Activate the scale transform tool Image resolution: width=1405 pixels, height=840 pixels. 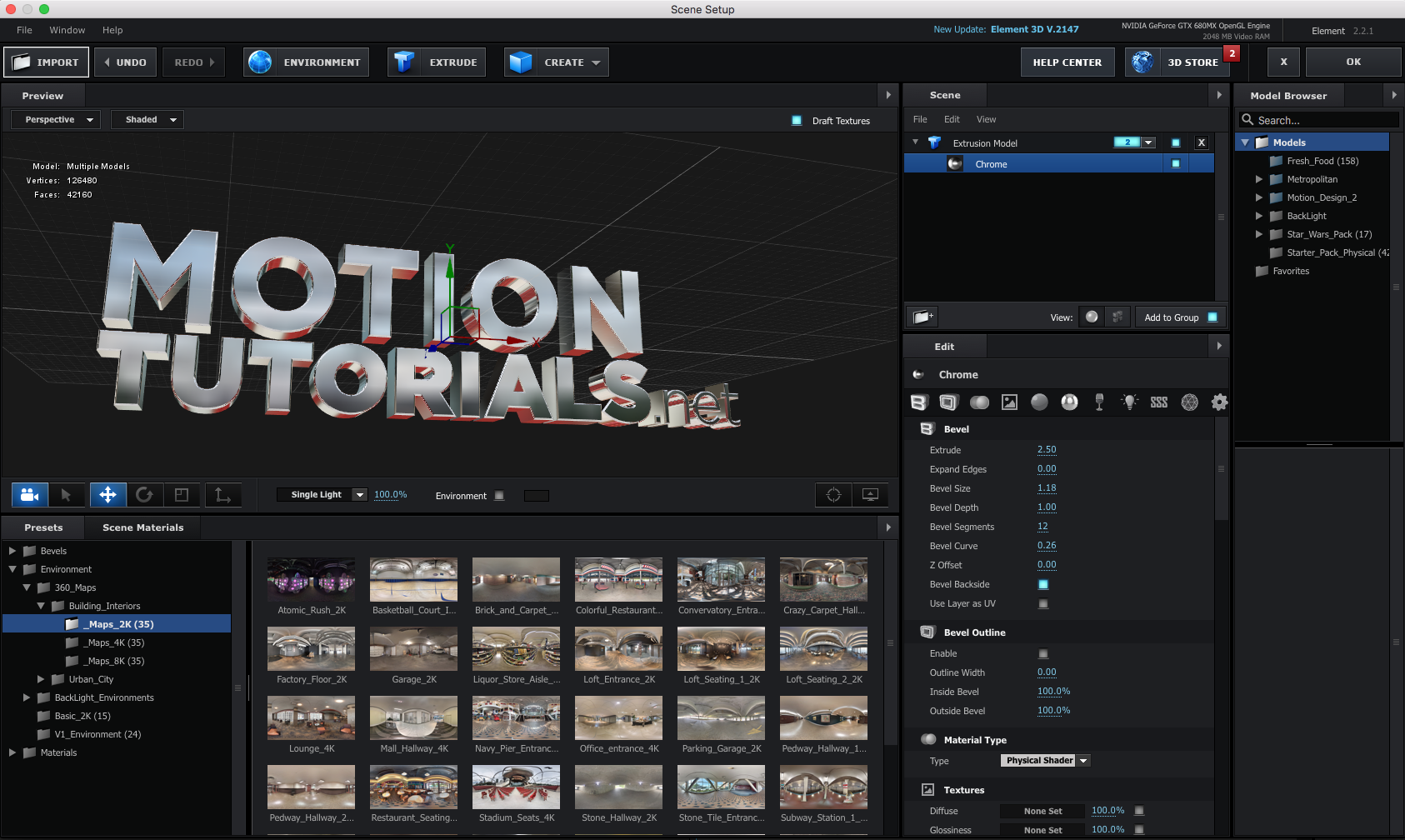point(182,495)
